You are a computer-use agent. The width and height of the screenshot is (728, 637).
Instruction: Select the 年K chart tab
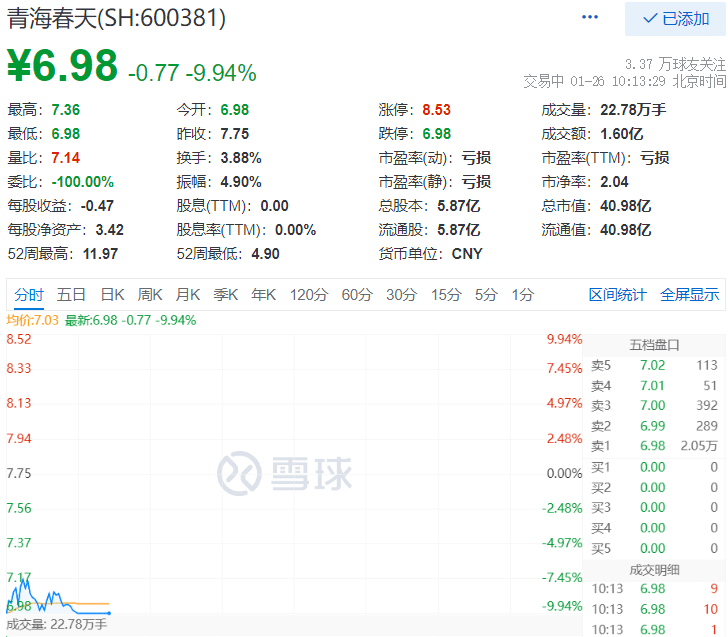pyautogui.click(x=263, y=295)
